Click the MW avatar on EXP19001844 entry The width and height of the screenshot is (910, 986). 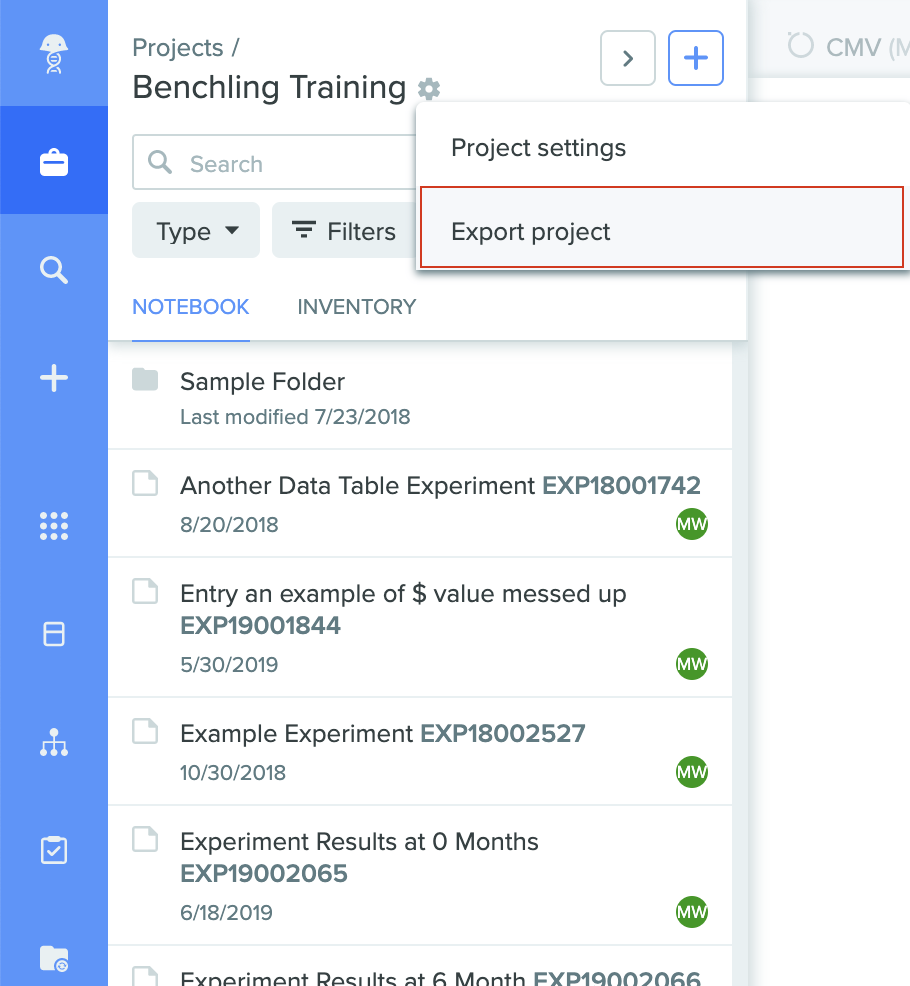pos(692,663)
